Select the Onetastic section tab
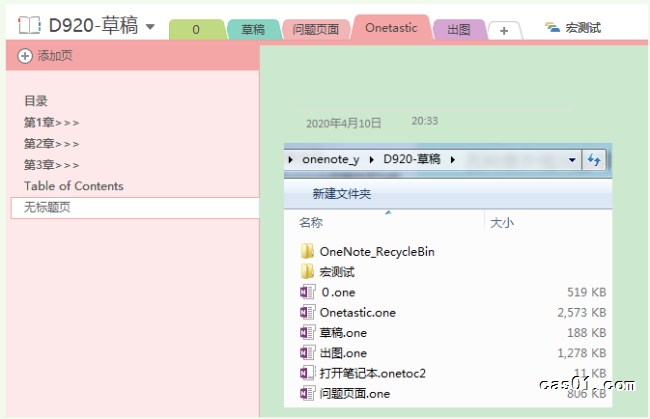650x419 pixels. (391, 28)
